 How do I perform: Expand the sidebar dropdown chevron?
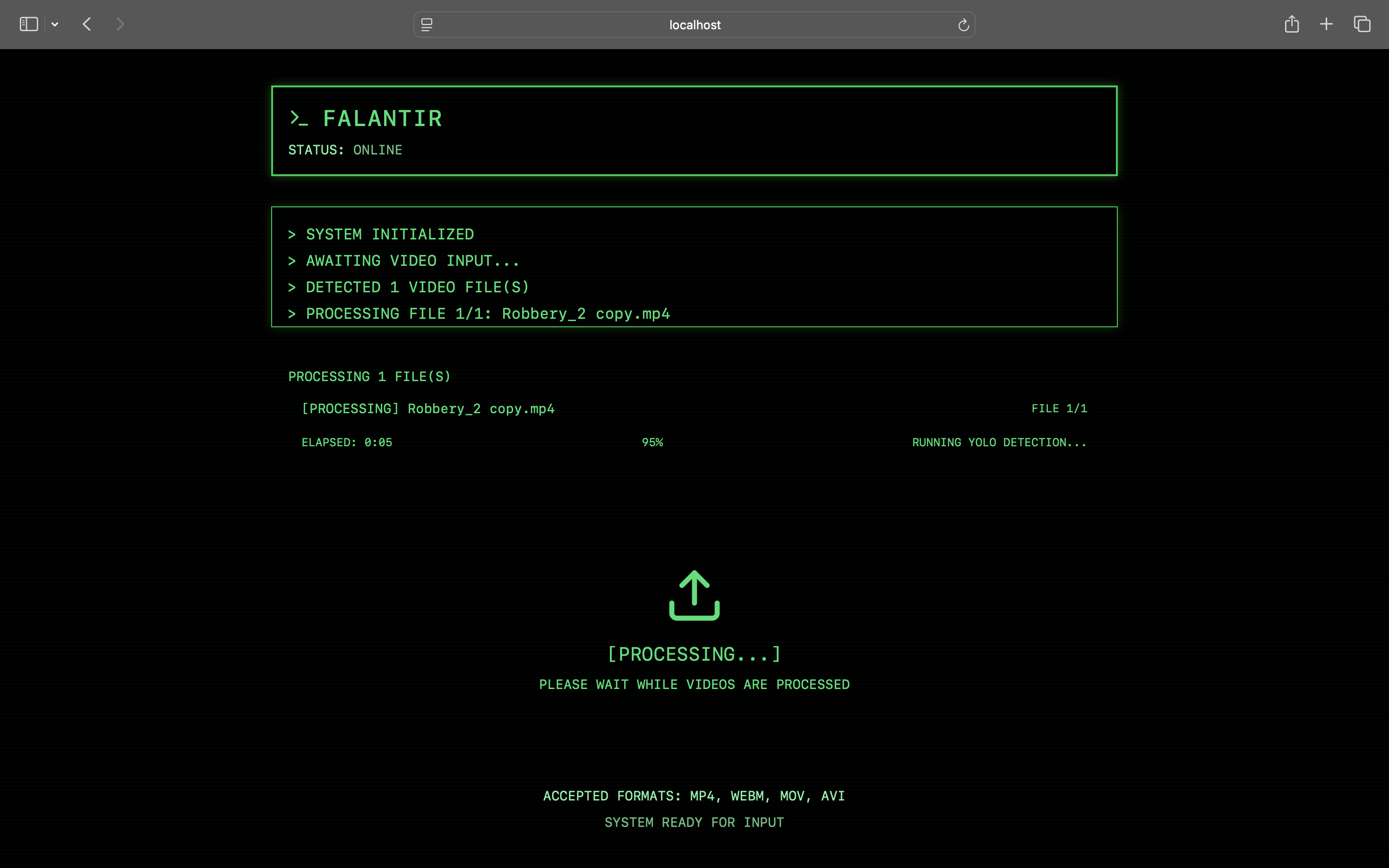(x=55, y=24)
